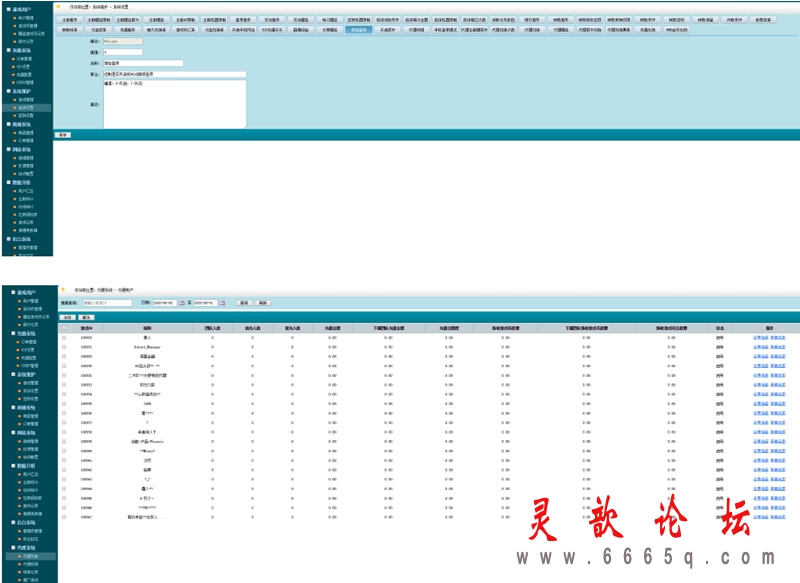Focus the start date input field
The image size is (800, 583).
(164, 303)
